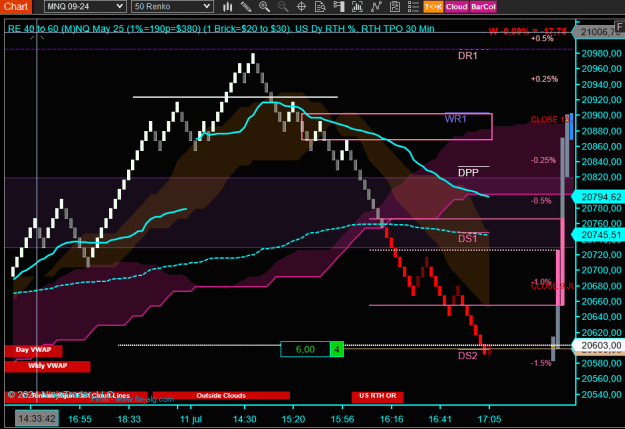Open the indicators icon
Screen dimensions: 625x429
357,6
